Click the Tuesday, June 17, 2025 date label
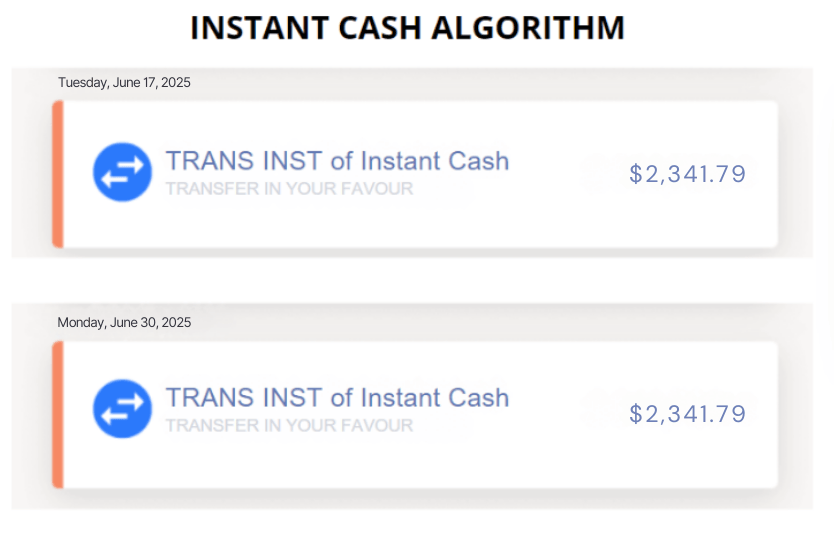 point(124,83)
